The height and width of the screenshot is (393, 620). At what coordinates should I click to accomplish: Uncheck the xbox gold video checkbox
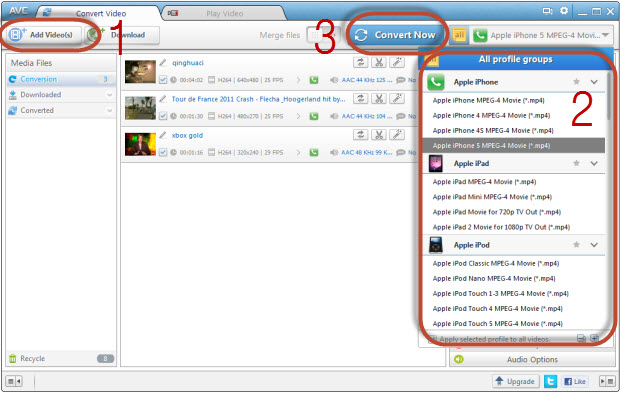click(163, 153)
